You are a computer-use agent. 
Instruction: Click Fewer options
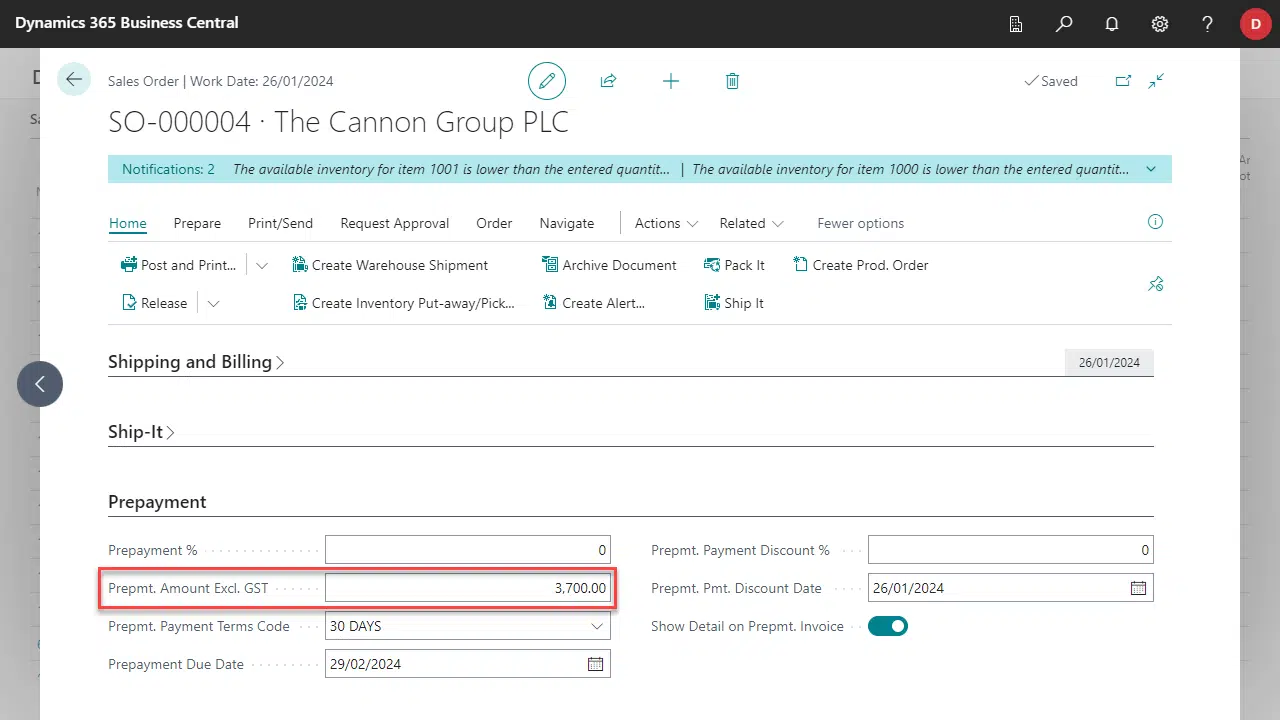[861, 223]
